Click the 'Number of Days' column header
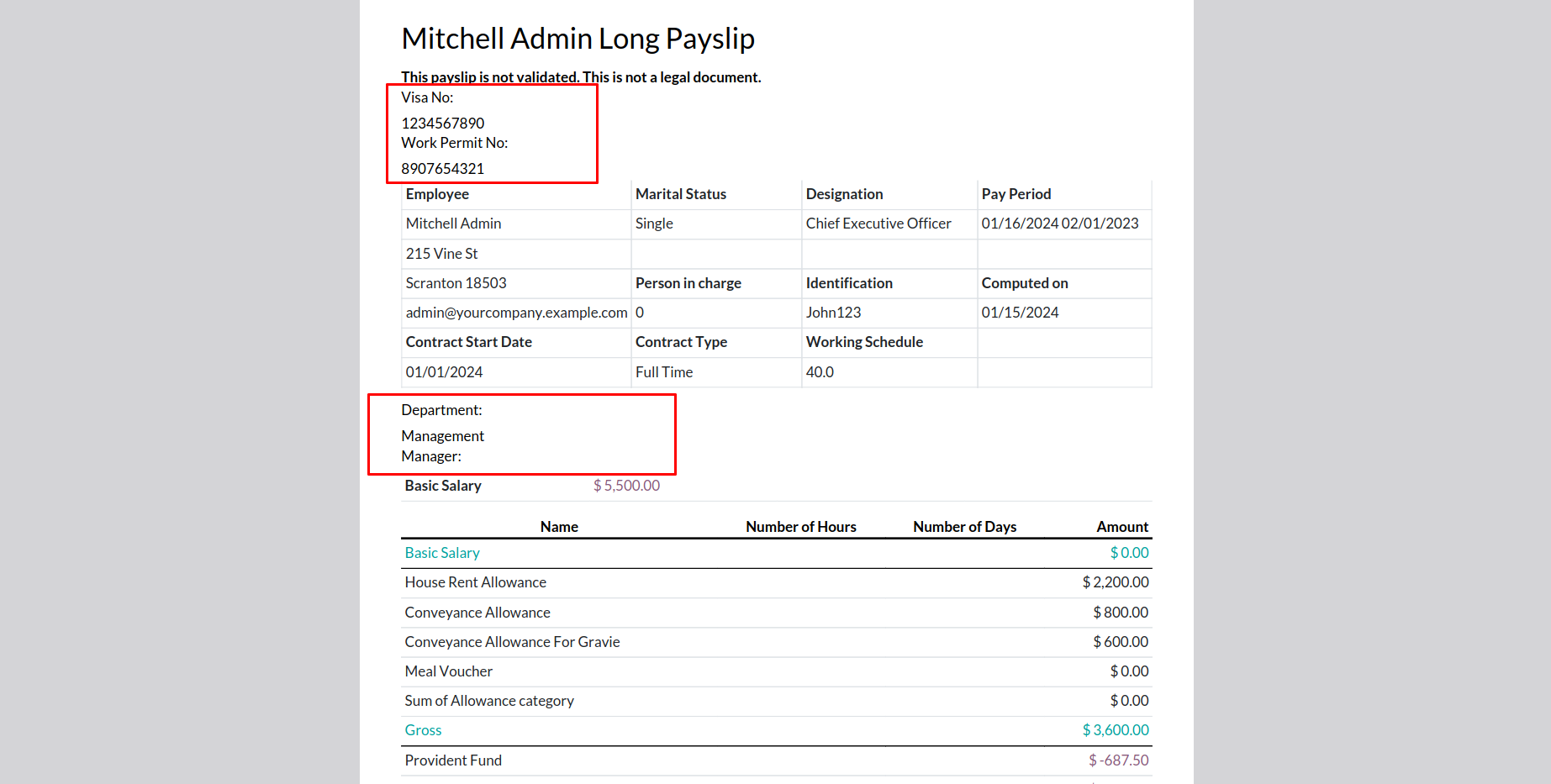This screenshot has width=1551, height=784. pos(965,527)
